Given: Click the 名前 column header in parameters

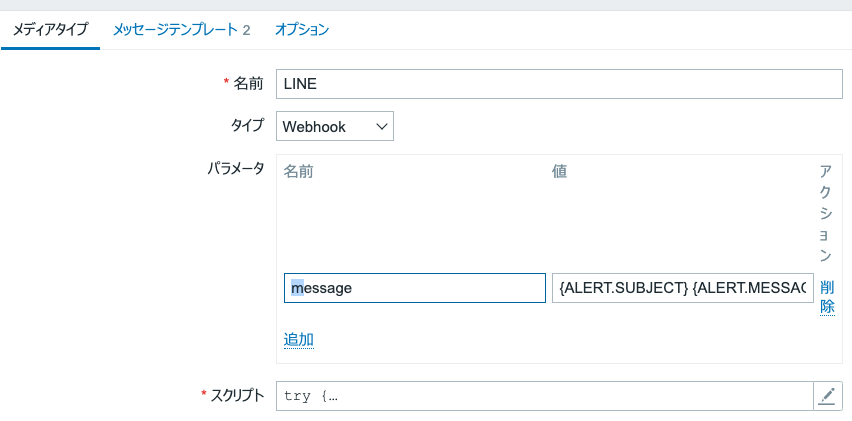Looking at the screenshot, I should click(x=298, y=172).
